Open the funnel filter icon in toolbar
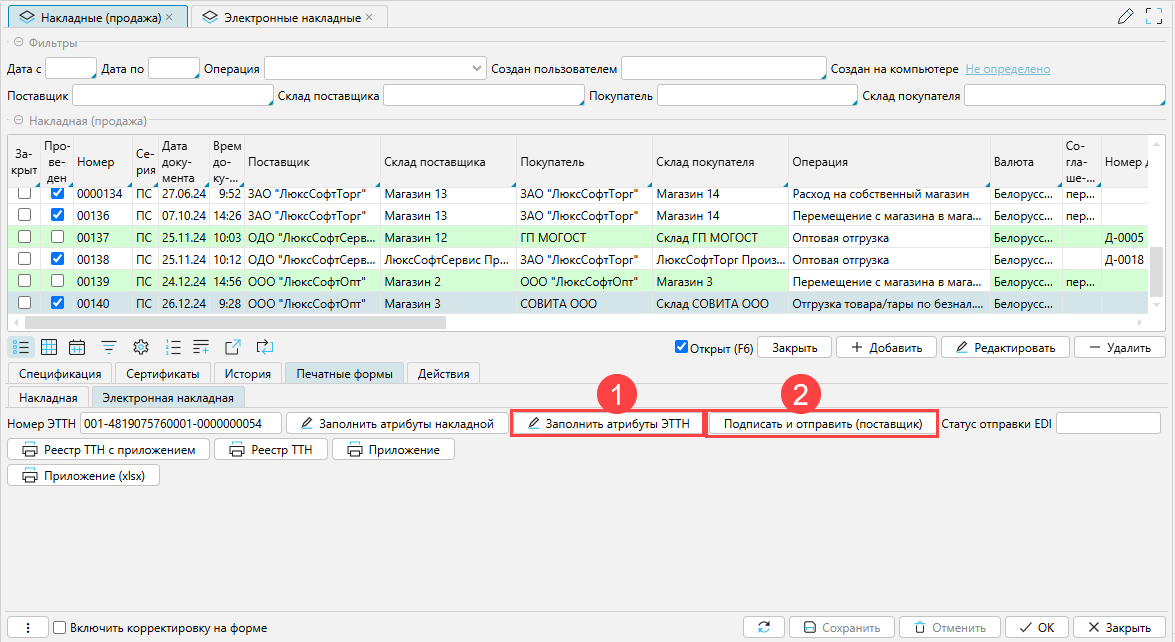 point(109,347)
